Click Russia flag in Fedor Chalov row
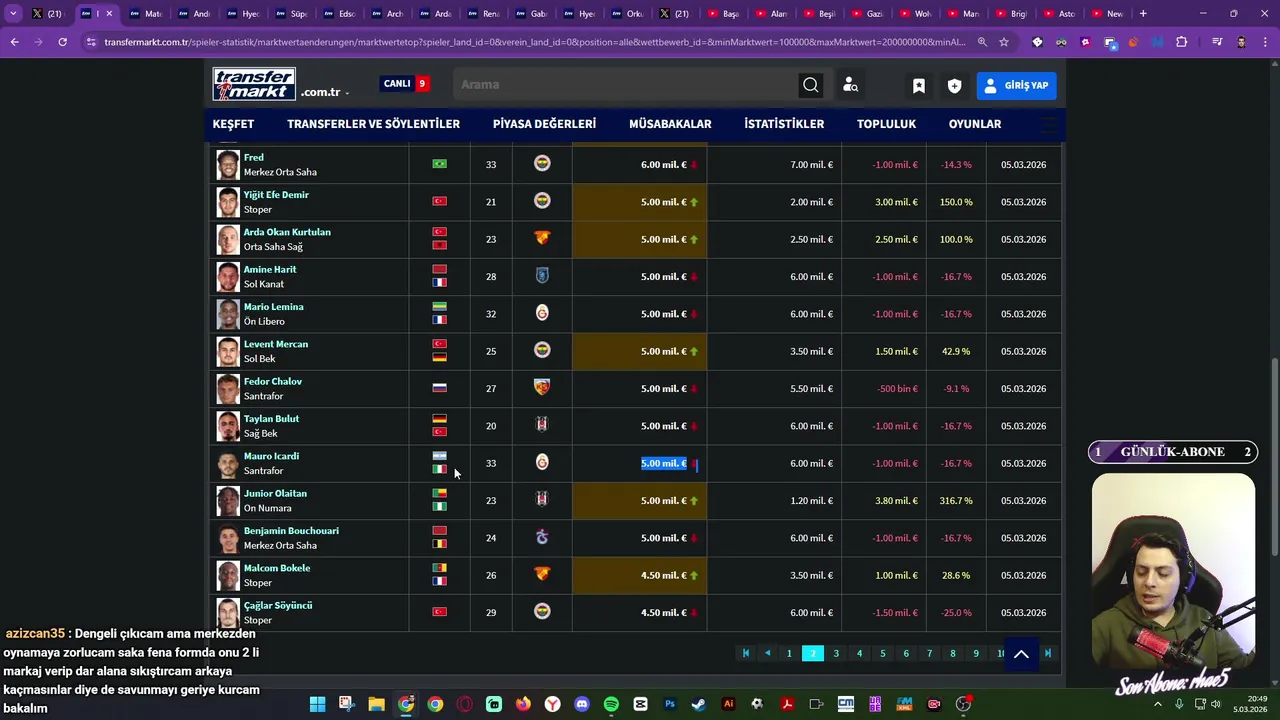Image resolution: width=1280 pixels, height=720 pixels. [439, 388]
